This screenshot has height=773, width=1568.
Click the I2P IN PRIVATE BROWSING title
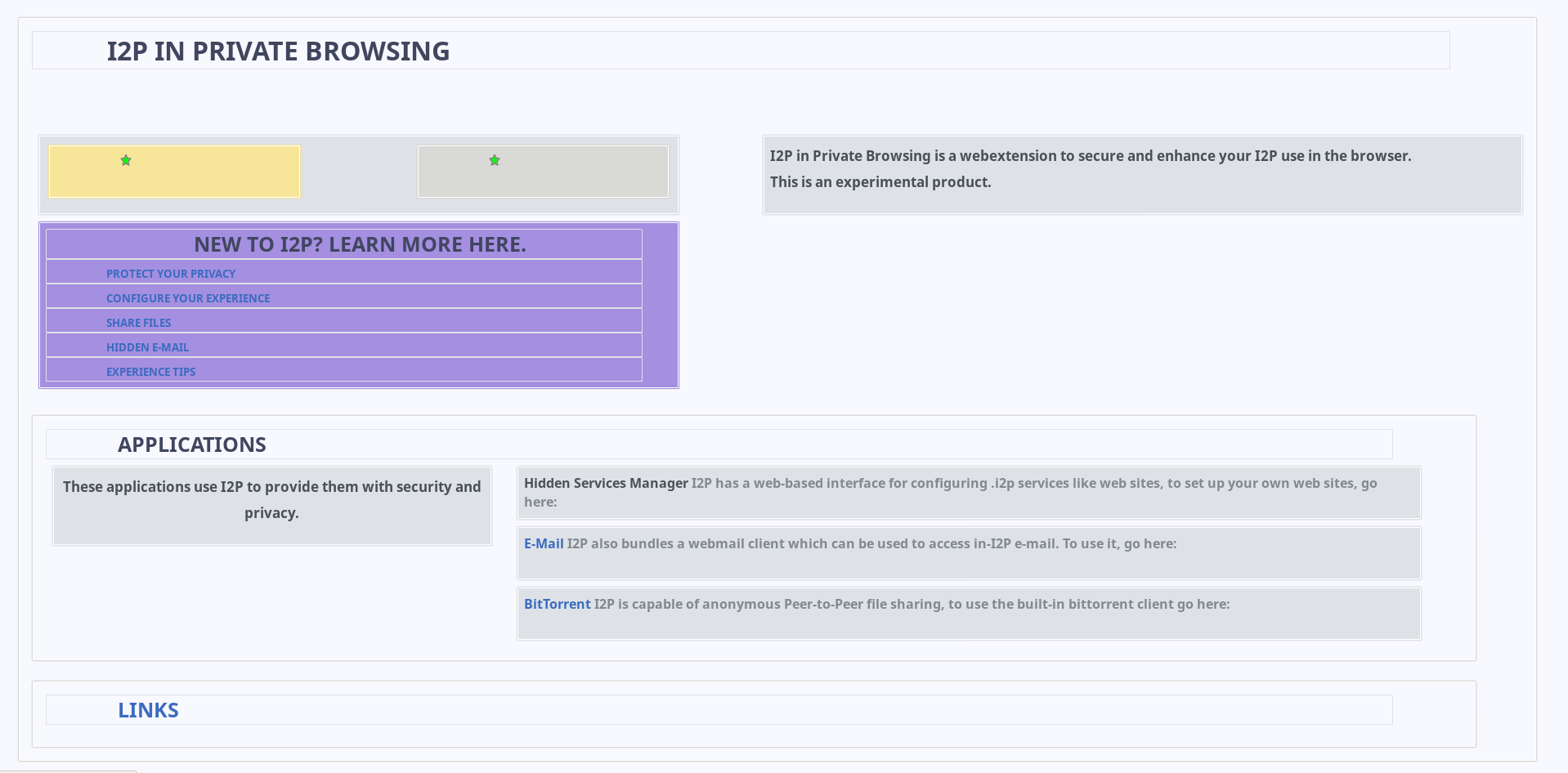(279, 50)
